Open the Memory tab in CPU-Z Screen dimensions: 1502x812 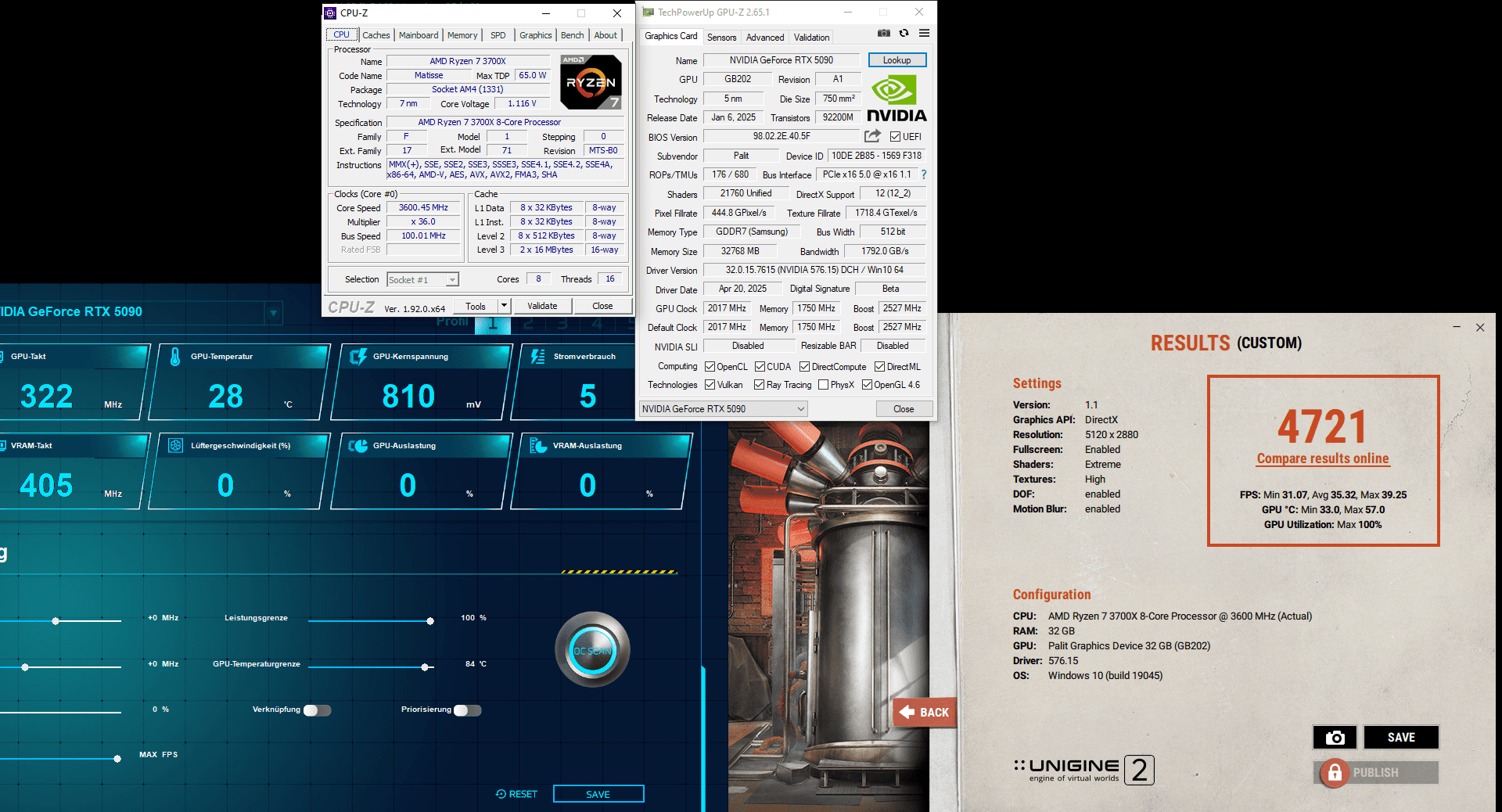coord(462,35)
